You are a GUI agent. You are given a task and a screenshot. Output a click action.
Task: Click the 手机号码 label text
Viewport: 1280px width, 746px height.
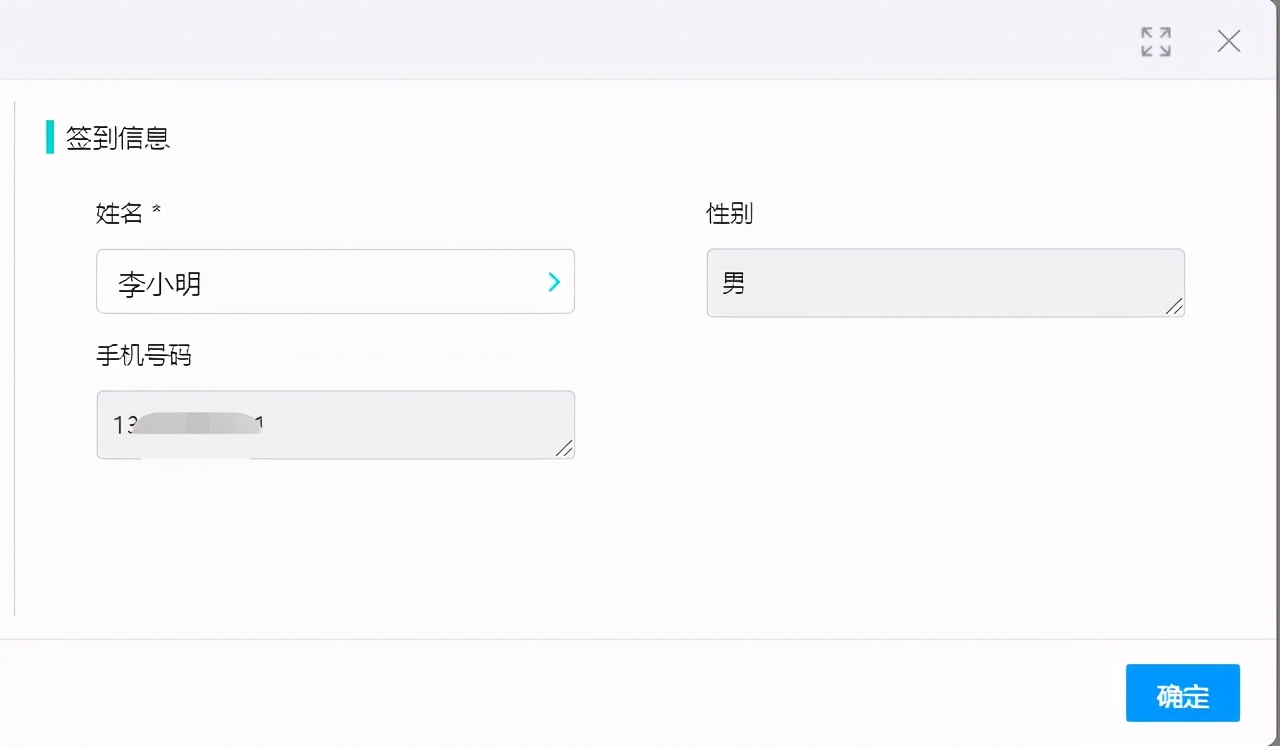[146, 355]
